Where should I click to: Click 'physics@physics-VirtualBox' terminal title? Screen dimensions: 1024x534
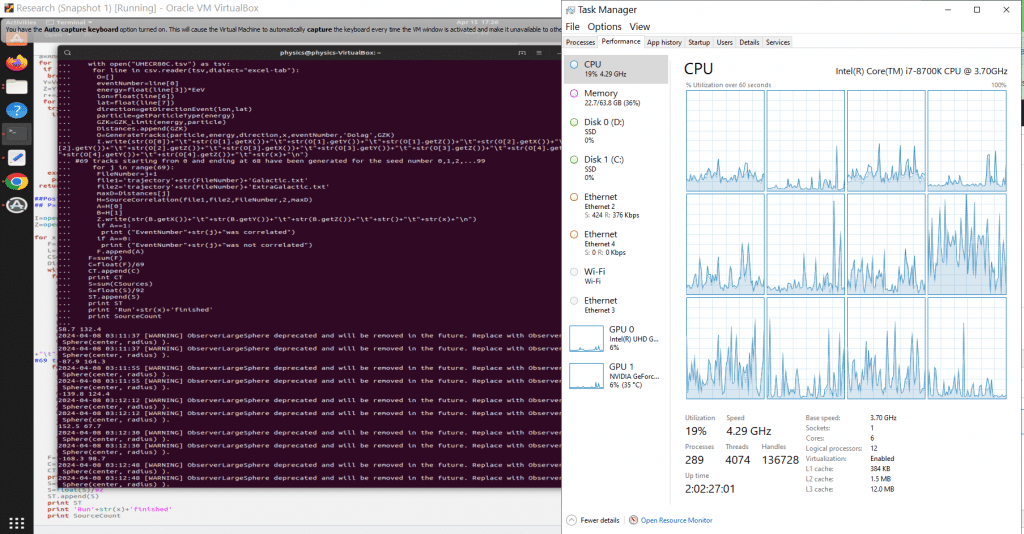(330, 52)
